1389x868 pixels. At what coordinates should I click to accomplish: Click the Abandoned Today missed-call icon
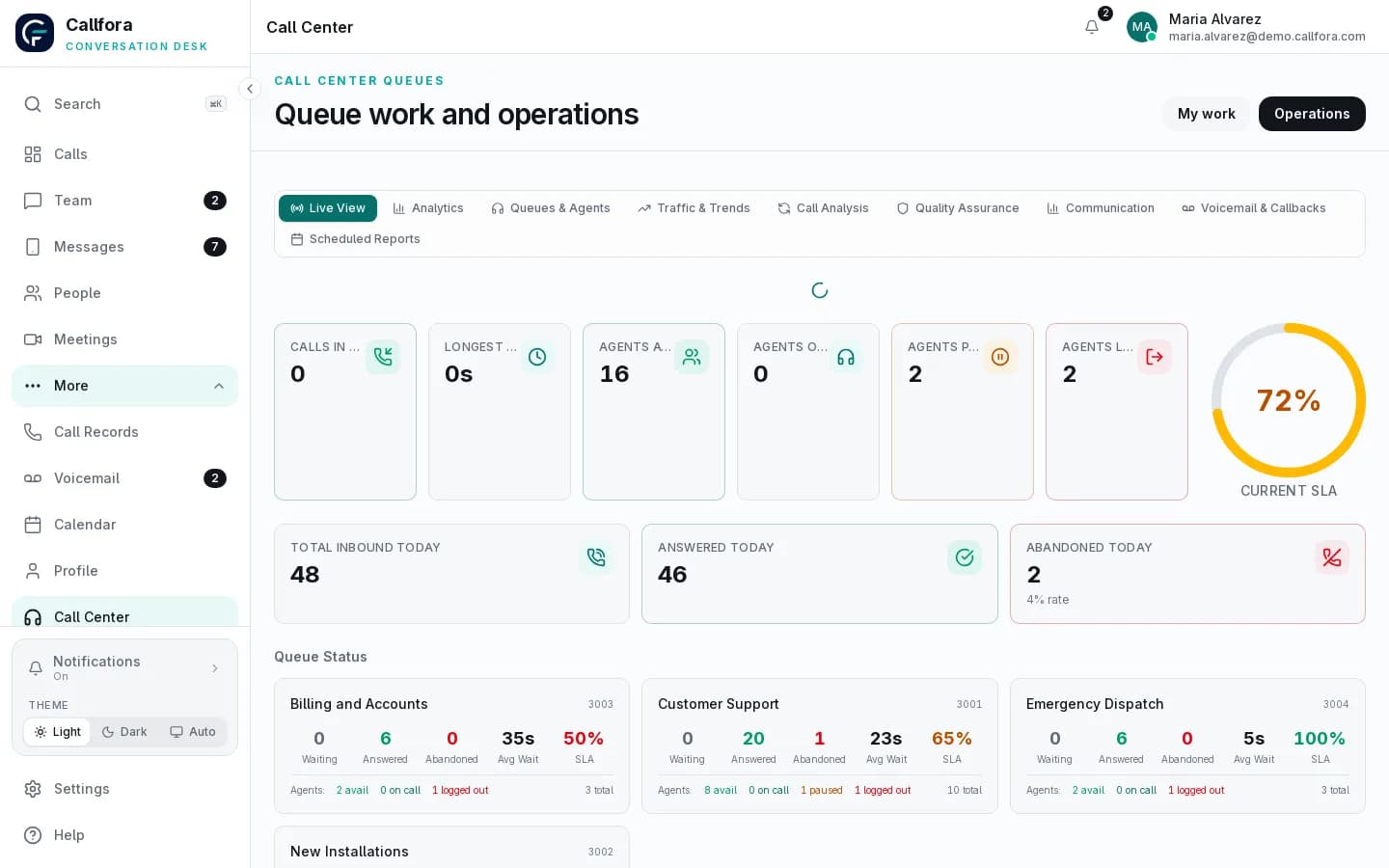click(1332, 557)
